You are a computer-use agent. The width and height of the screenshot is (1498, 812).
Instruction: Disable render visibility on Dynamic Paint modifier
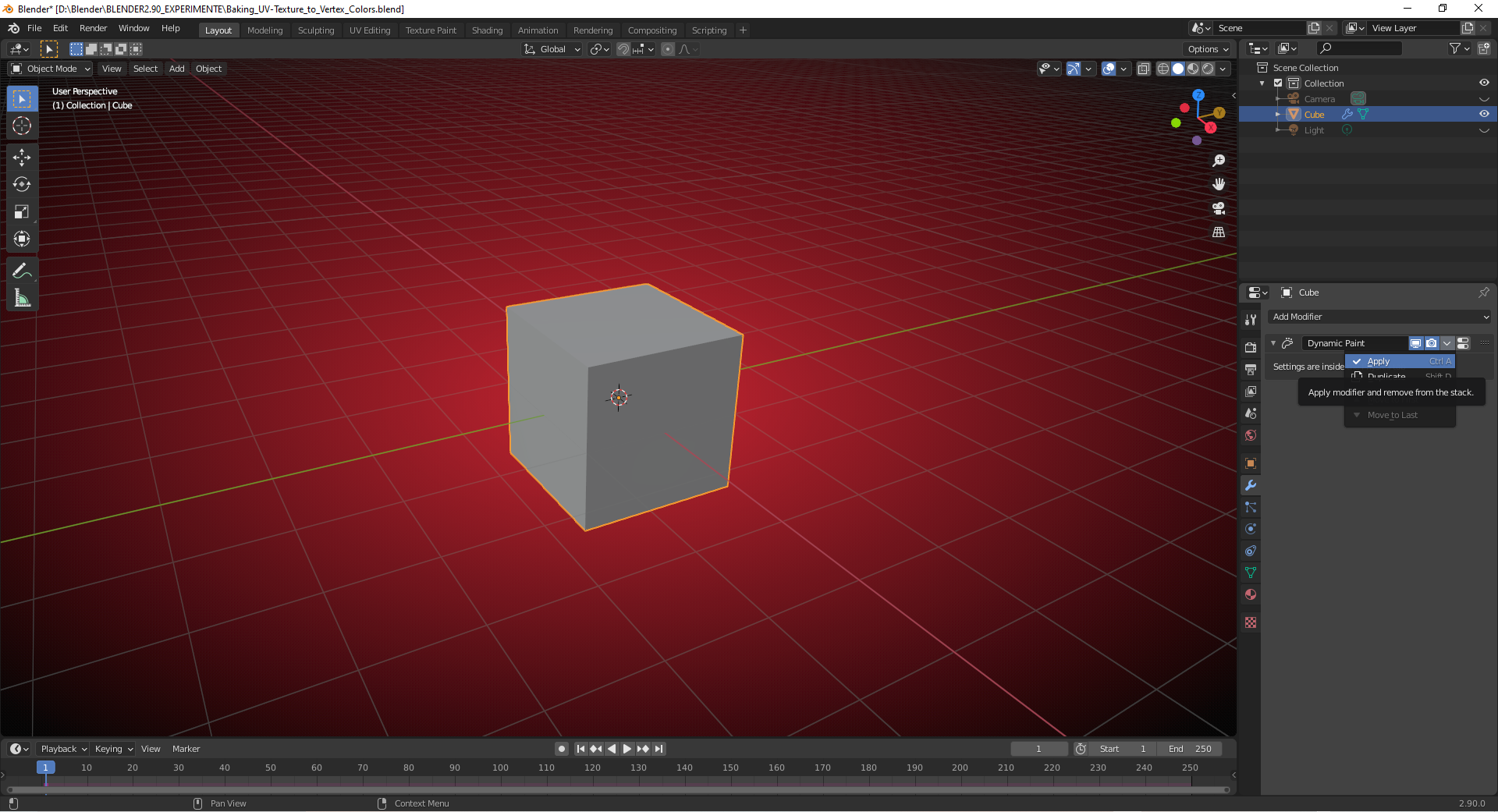[1432, 343]
